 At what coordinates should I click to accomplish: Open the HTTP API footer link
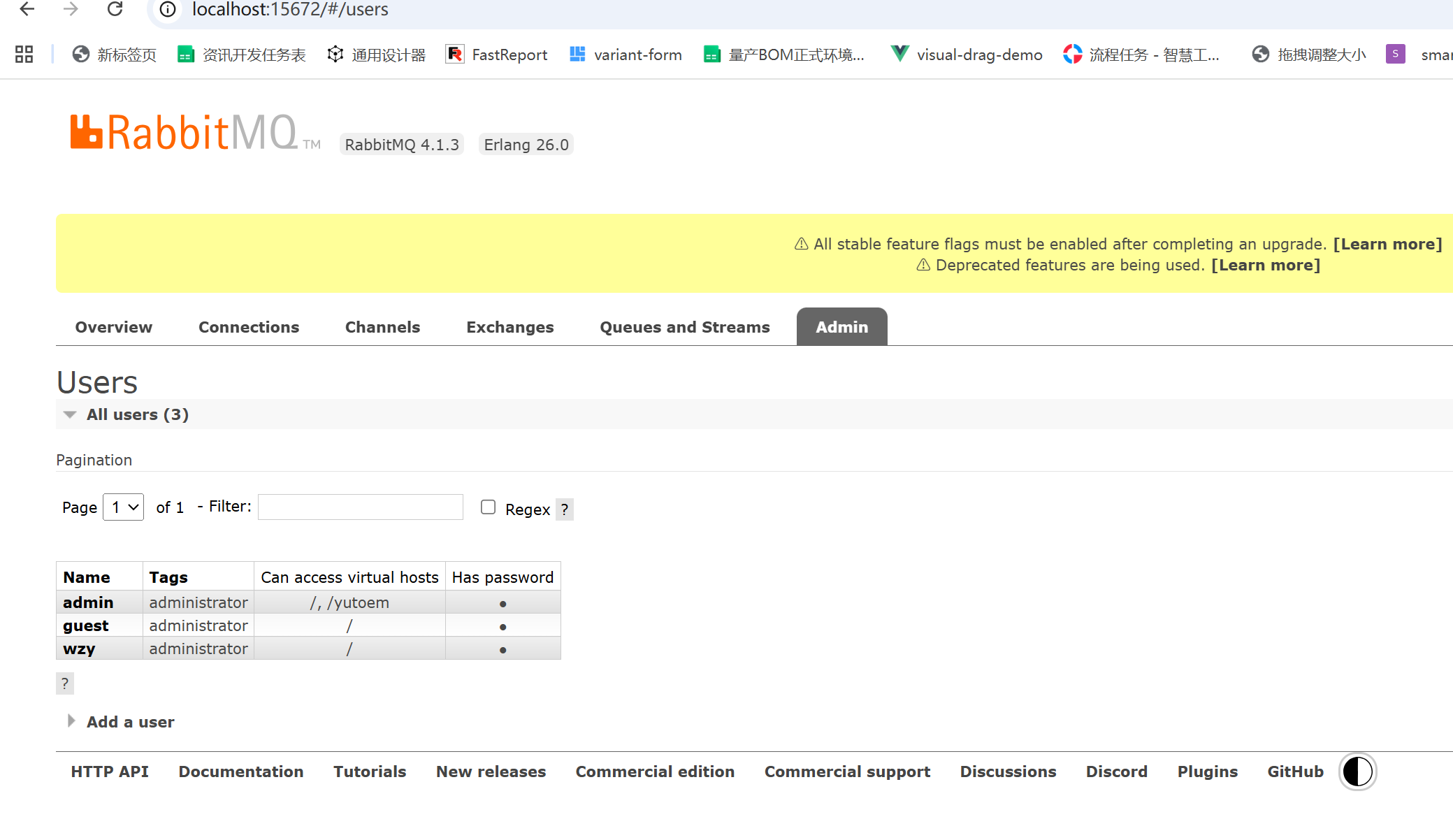[x=110, y=772]
